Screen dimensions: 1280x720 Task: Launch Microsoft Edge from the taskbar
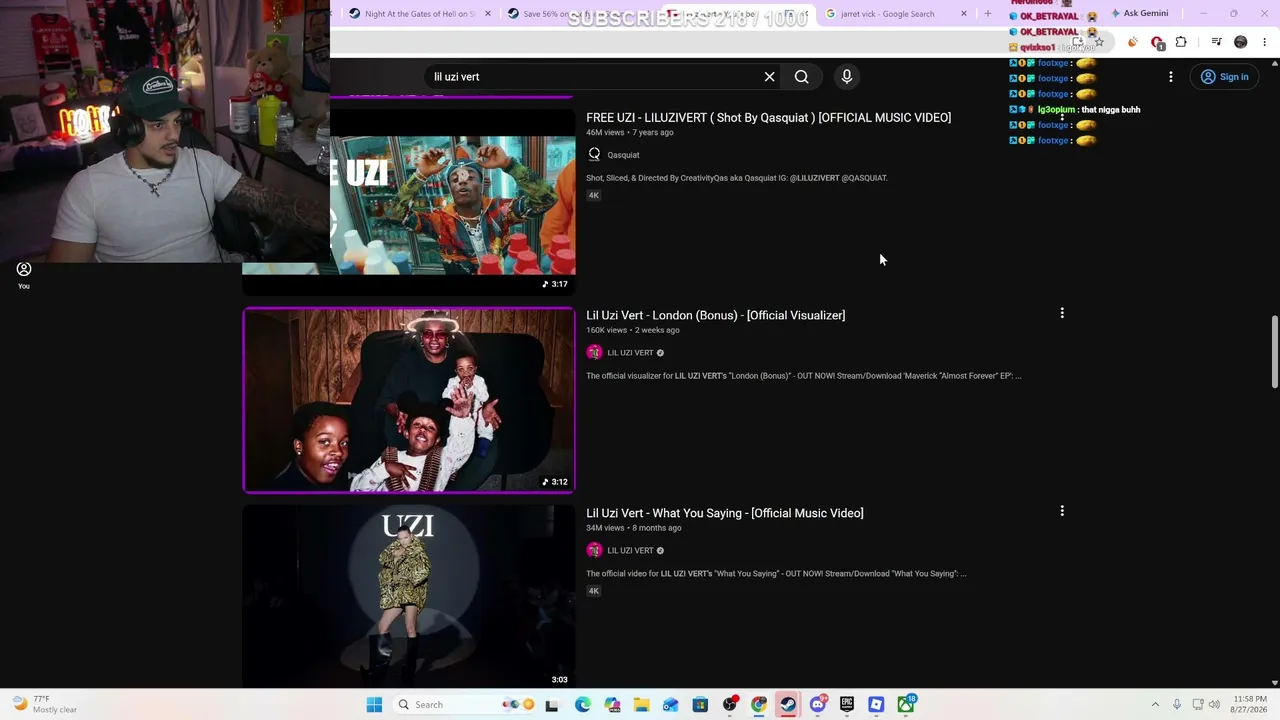tap(583, 705)
